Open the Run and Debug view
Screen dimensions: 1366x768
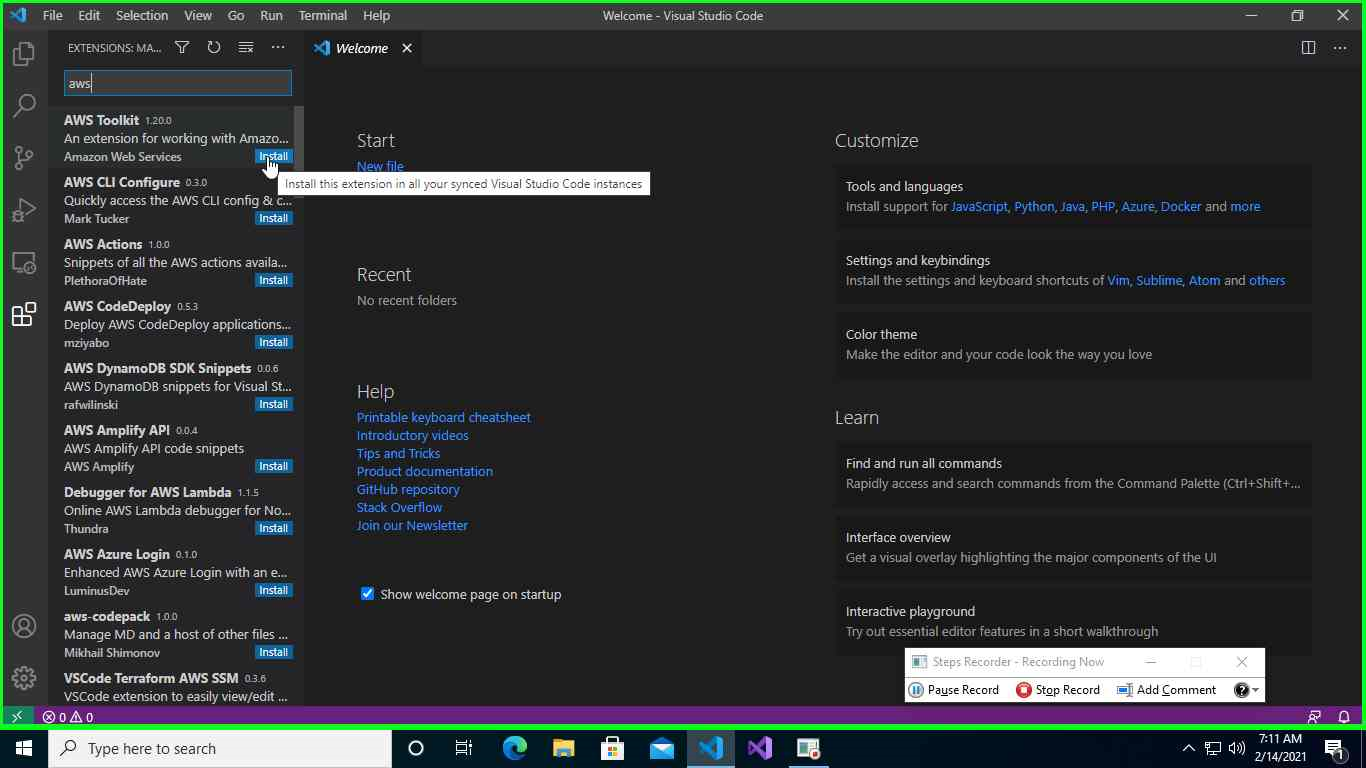tap(24, 209)
